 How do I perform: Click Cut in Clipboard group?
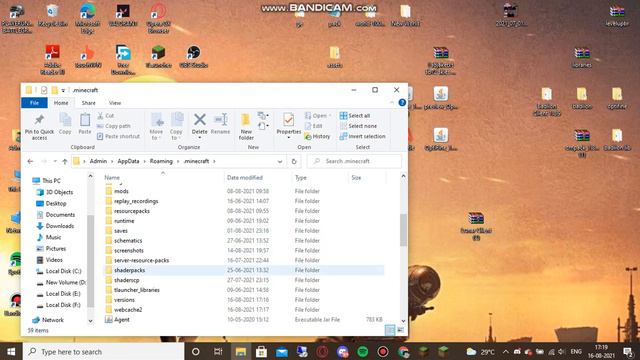tap(106, 116)
